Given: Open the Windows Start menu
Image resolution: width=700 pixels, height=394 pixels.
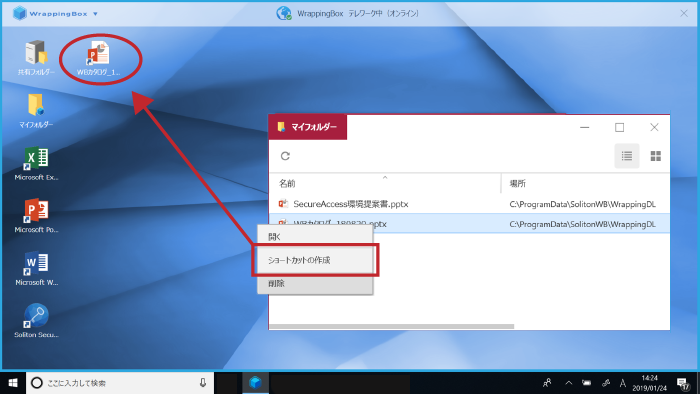Looking at the screenshot, I should click(13, 383).
